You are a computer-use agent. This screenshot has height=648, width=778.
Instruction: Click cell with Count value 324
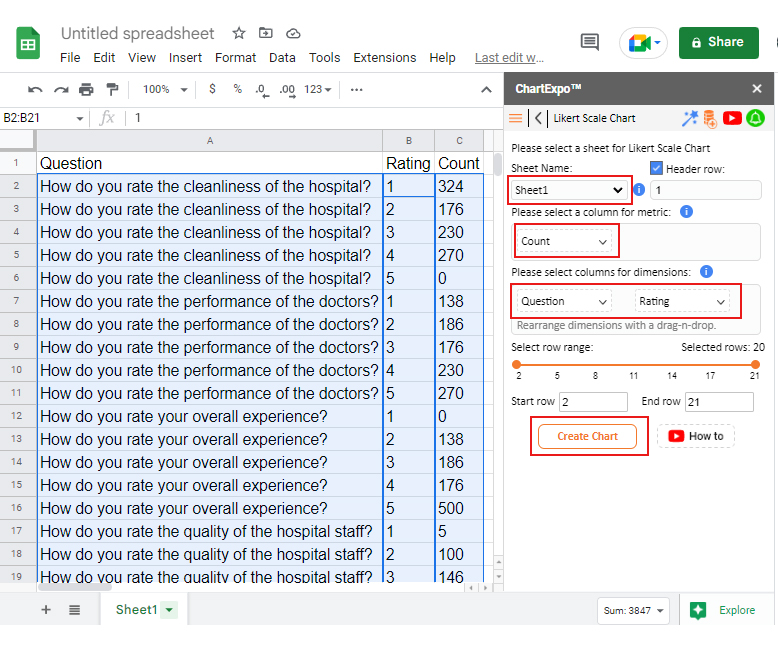459,187
